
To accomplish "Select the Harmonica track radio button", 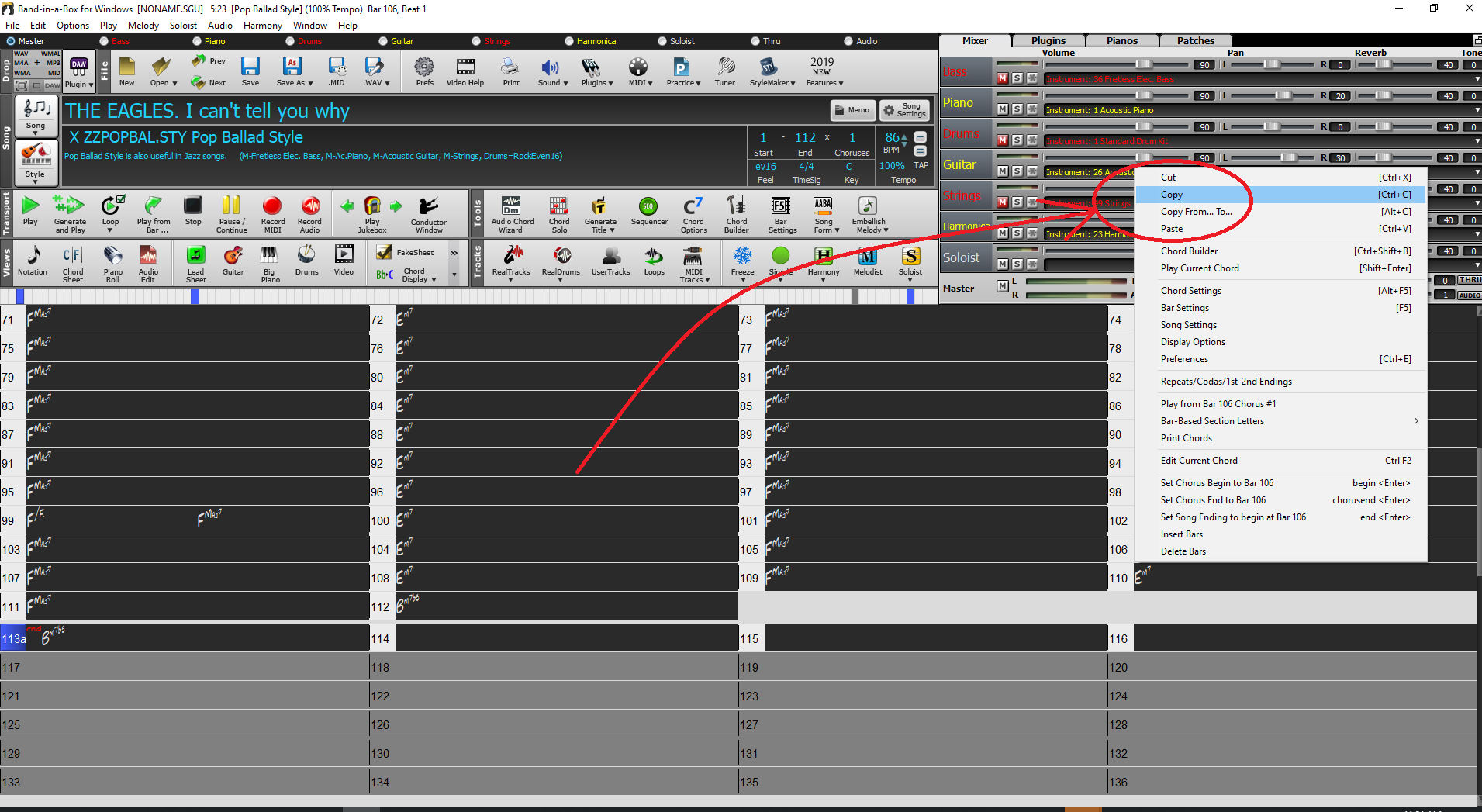I will pyautogui.click(x=569, y=41).
